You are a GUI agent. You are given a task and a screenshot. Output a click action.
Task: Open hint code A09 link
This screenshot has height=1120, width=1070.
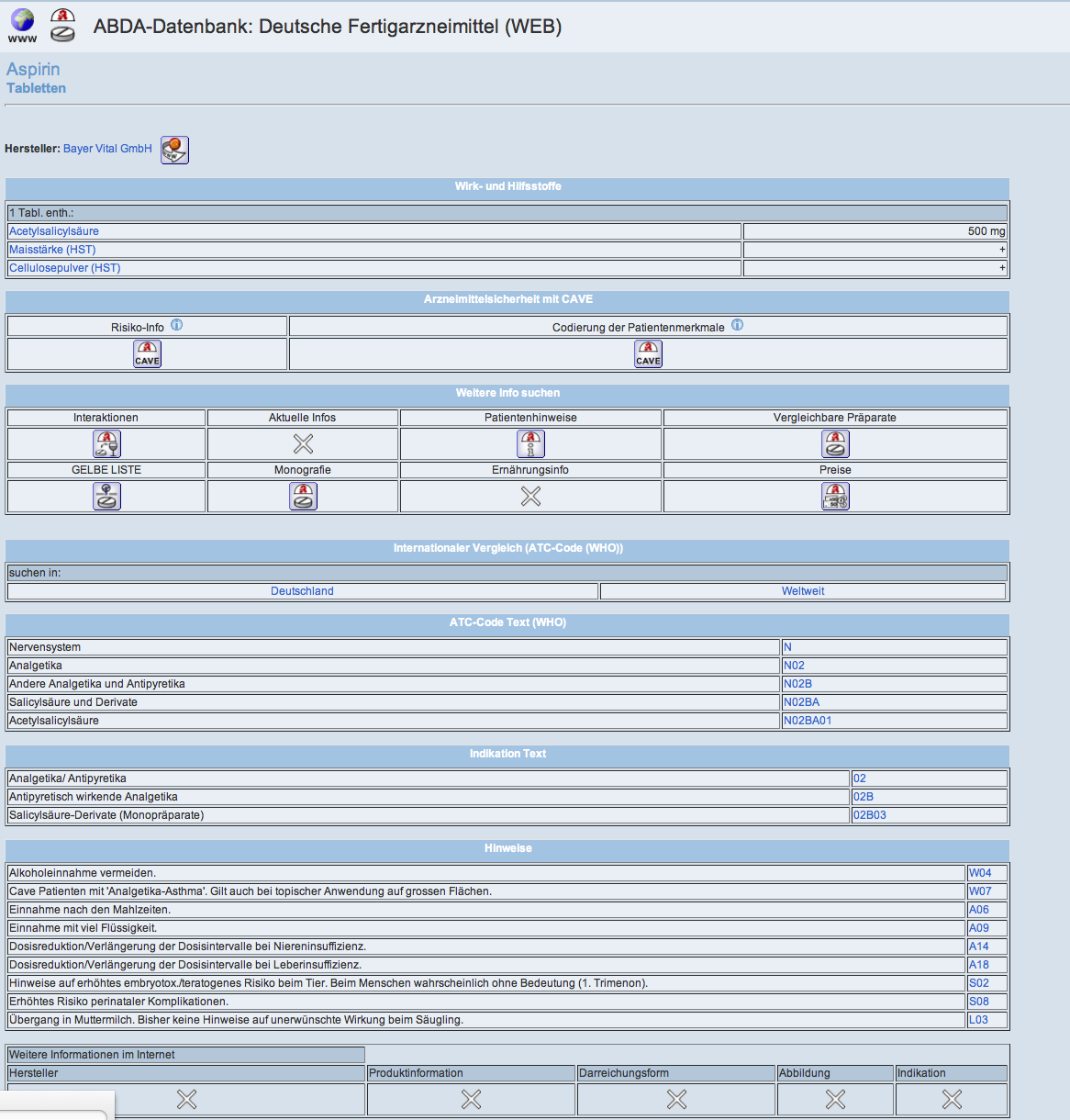point(979,928)
